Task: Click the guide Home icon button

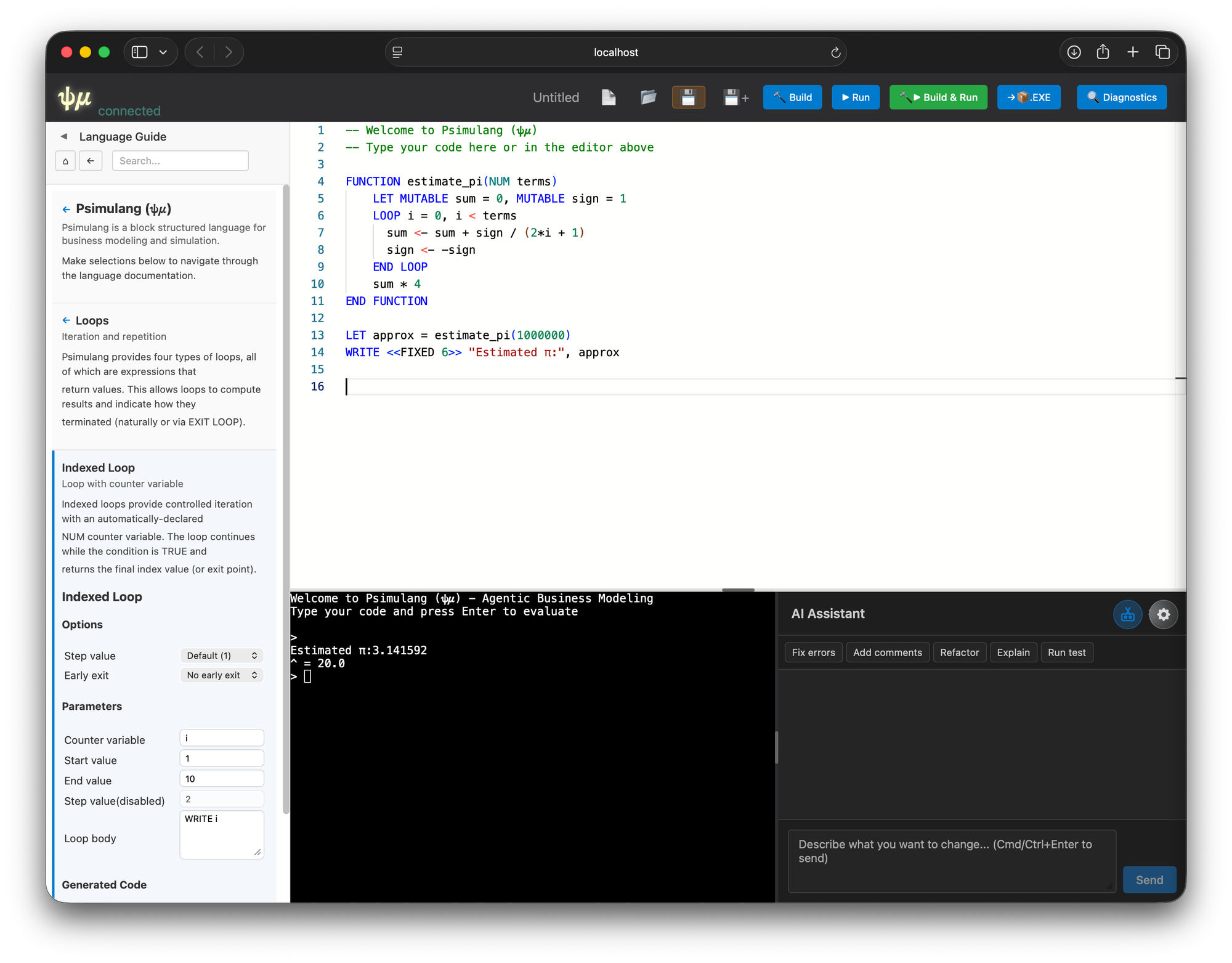Action: click(65, 161)
